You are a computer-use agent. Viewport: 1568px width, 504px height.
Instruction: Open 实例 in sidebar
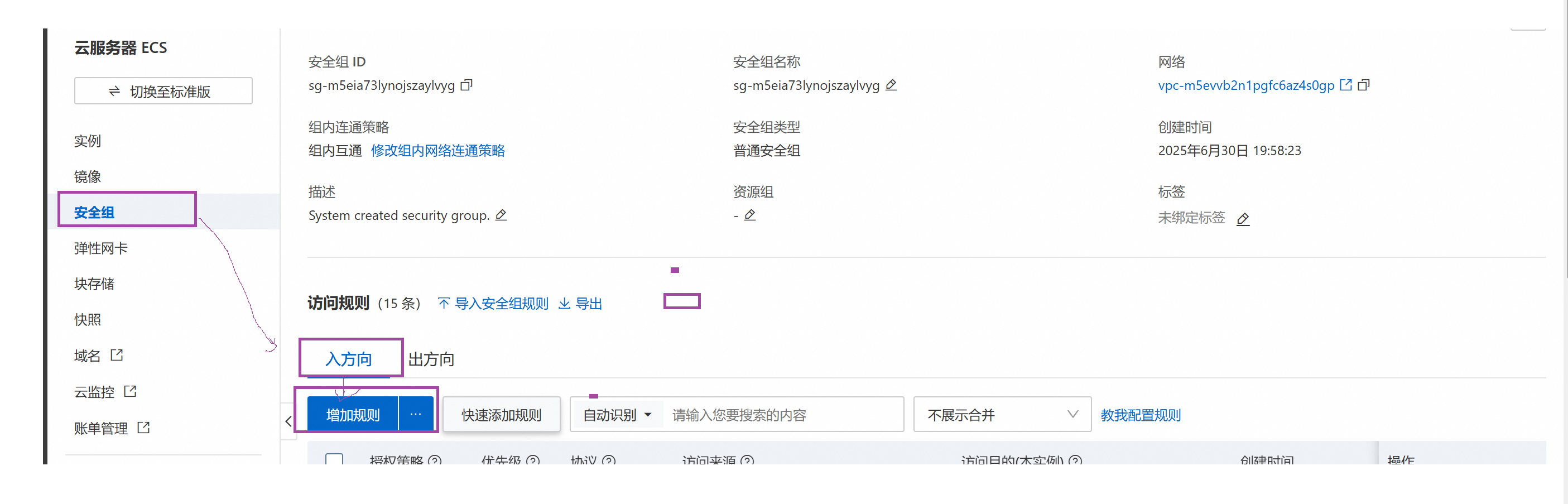click(x=88, y=141)
